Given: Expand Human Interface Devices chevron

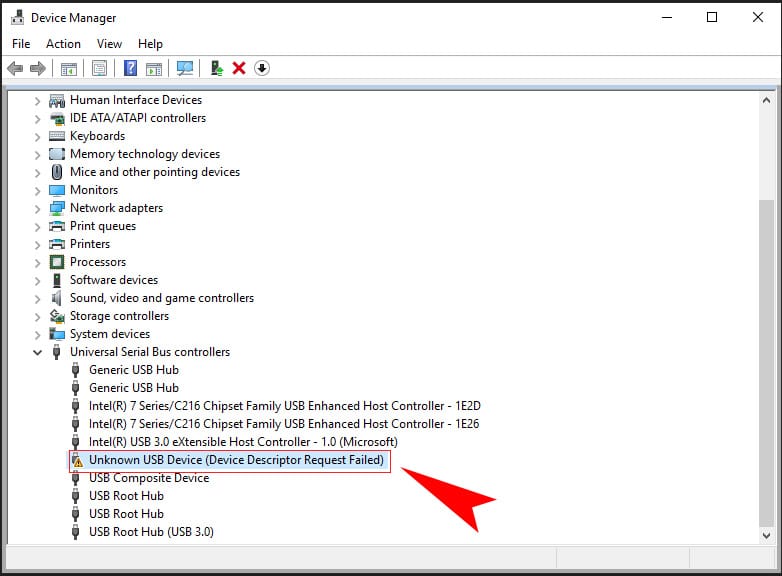Looking at the screenshot, I should (37, 101).
